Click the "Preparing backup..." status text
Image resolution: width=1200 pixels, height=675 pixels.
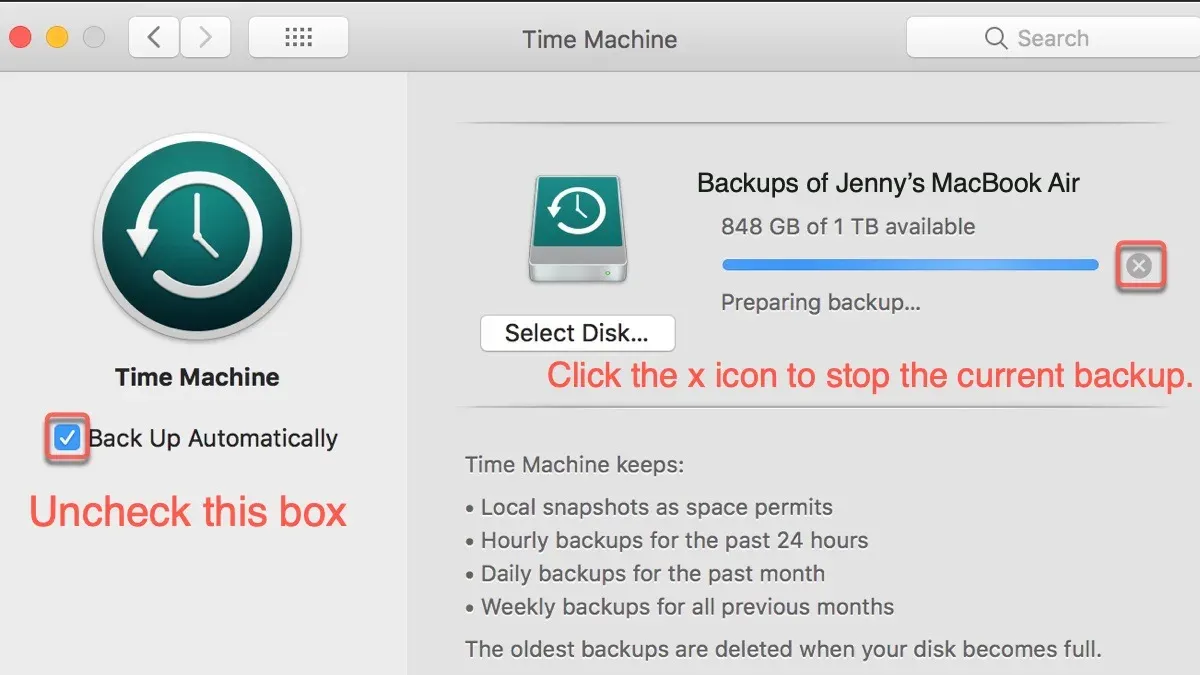(821, 302)
